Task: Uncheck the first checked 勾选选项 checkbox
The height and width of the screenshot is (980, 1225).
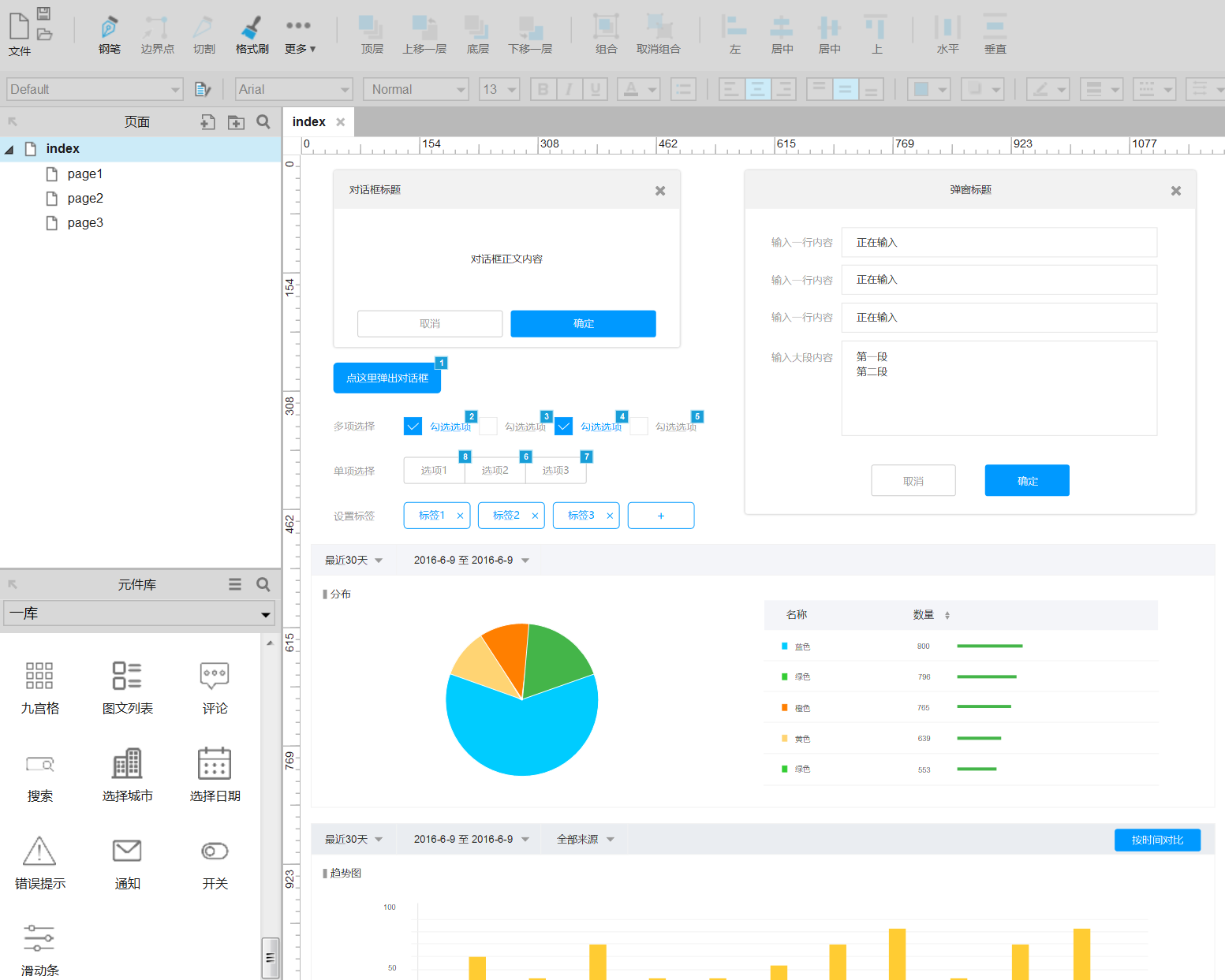Action: 413,426
